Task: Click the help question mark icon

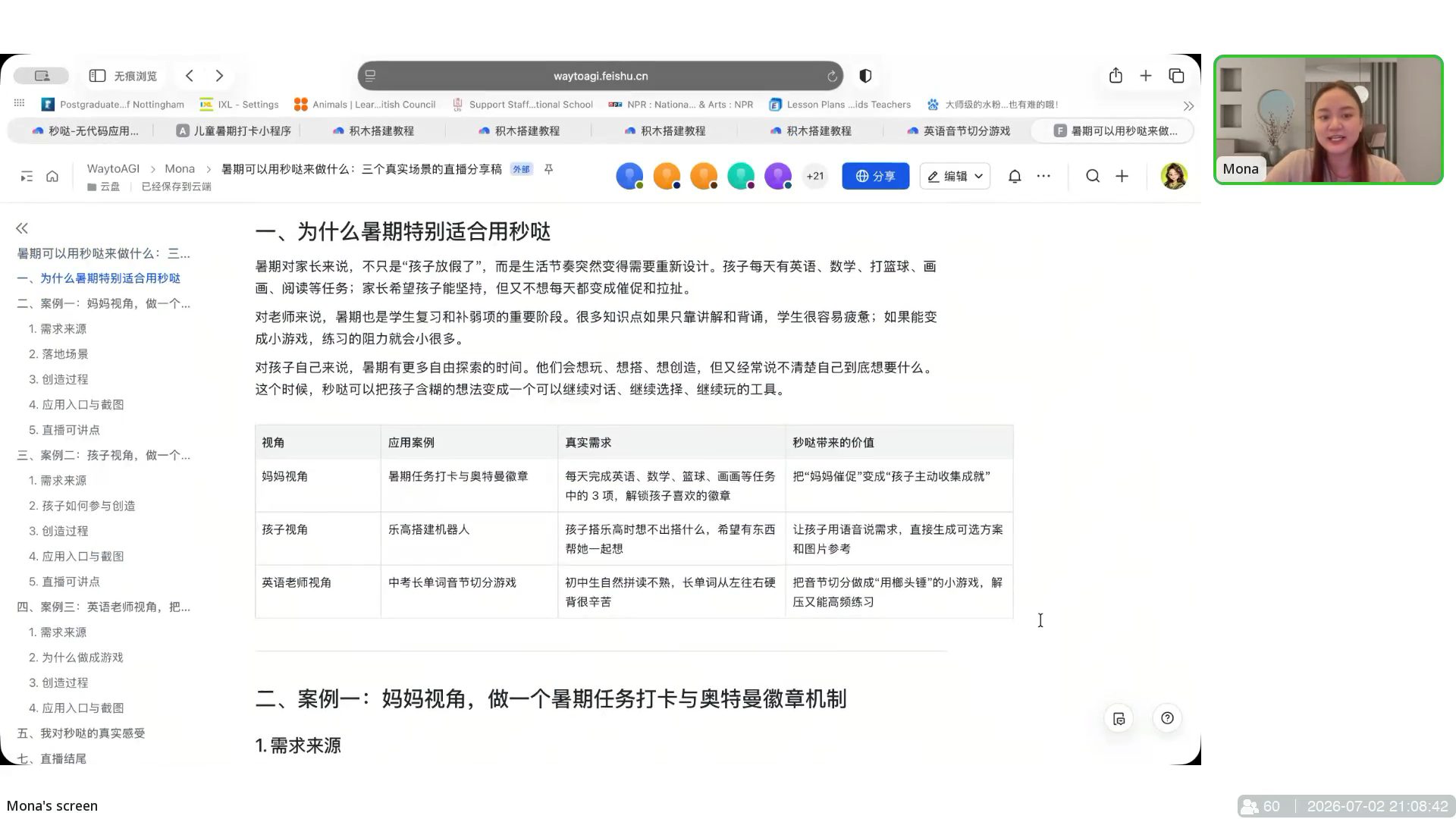Action: tap(1167, 718)
